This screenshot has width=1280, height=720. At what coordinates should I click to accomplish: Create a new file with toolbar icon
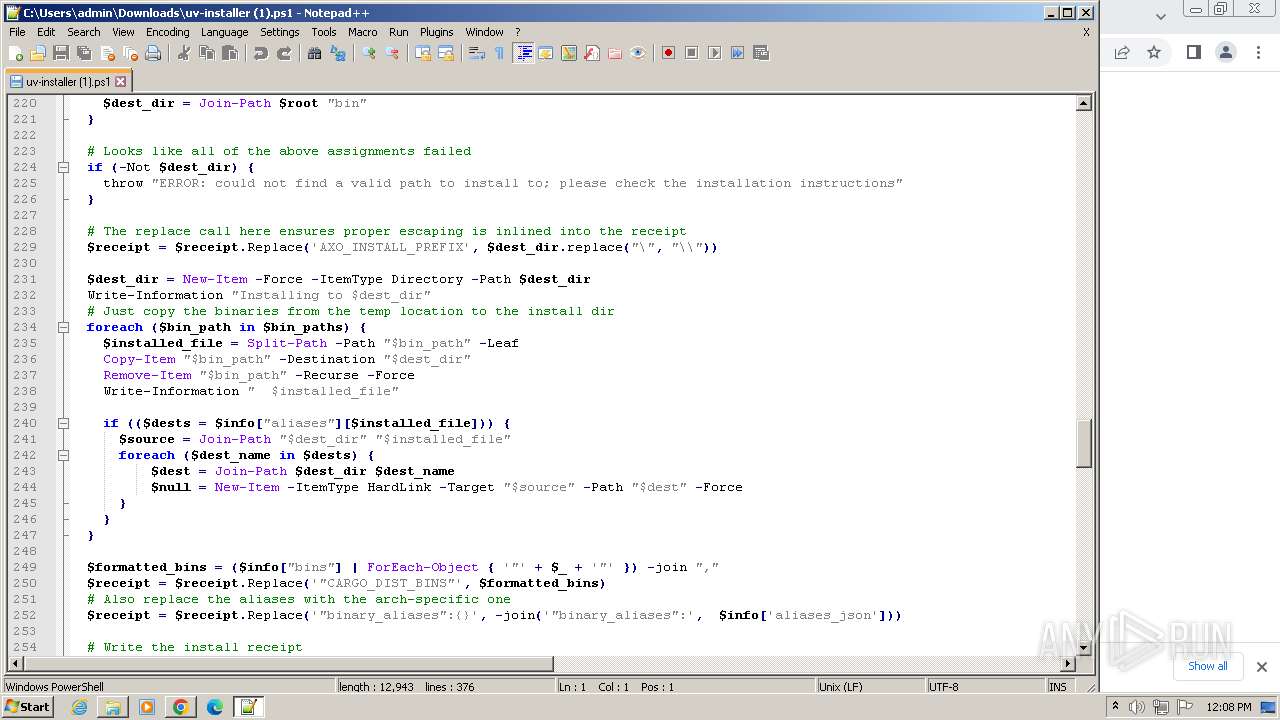pyautogui.click(x=16, y=53)
